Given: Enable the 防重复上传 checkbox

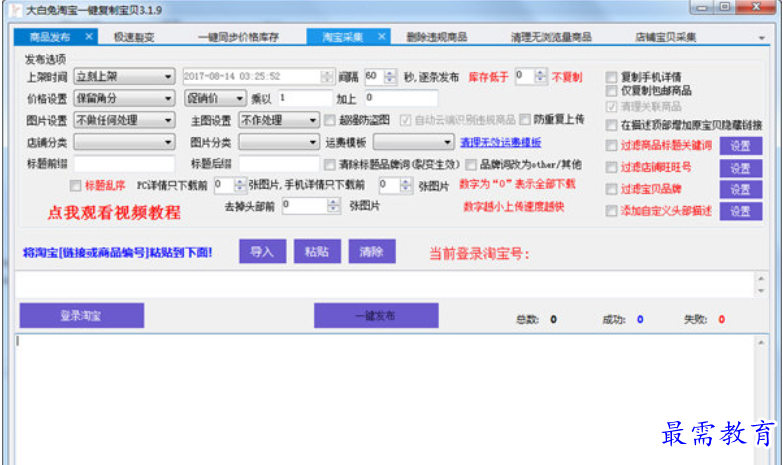Looking at the screenshot, I should (x=524, y=119).
